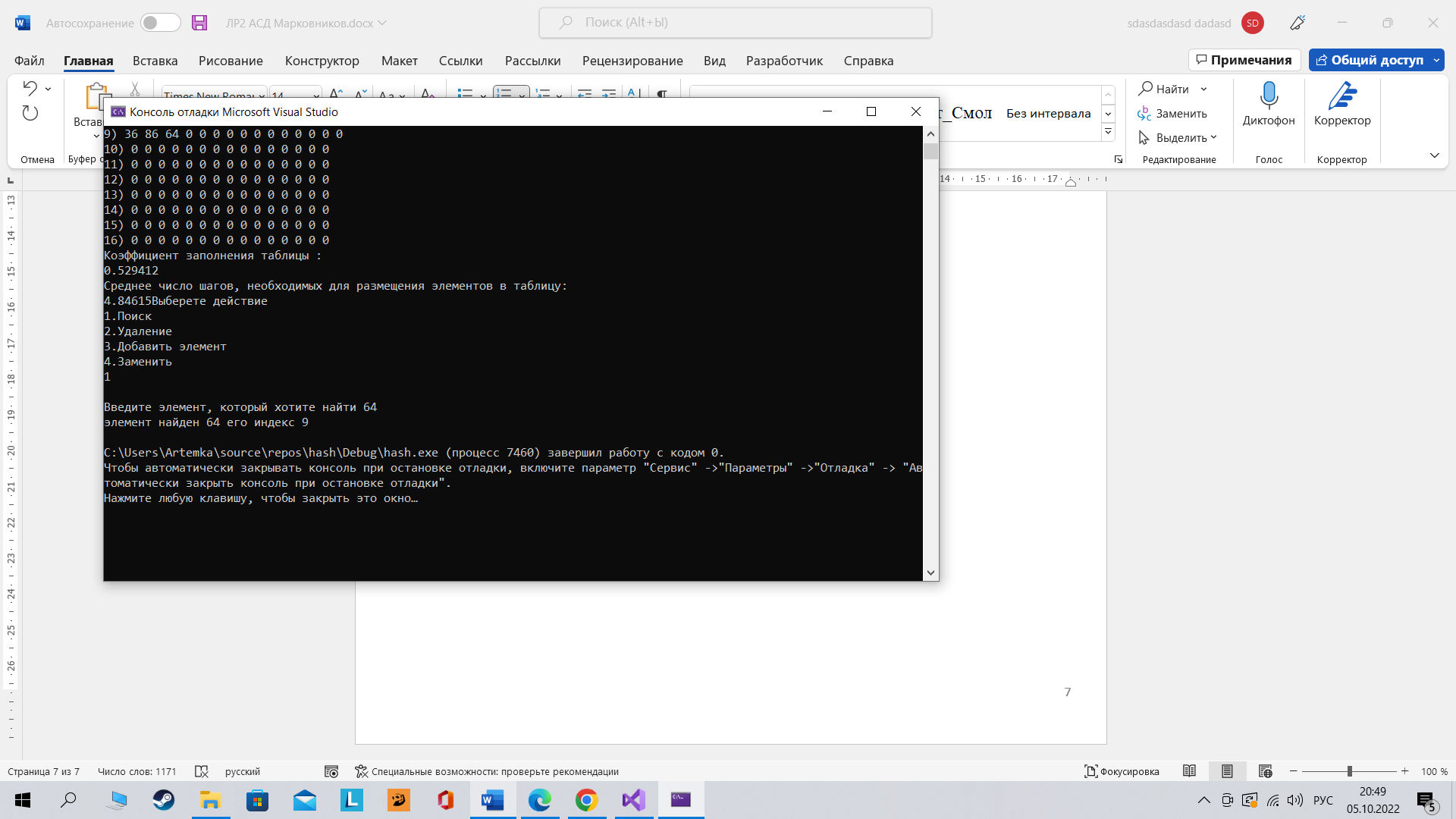Screen dimensions: 1456x819
Task: Open Общий доступ dropdown arrow
Action: click(1436, 60)
